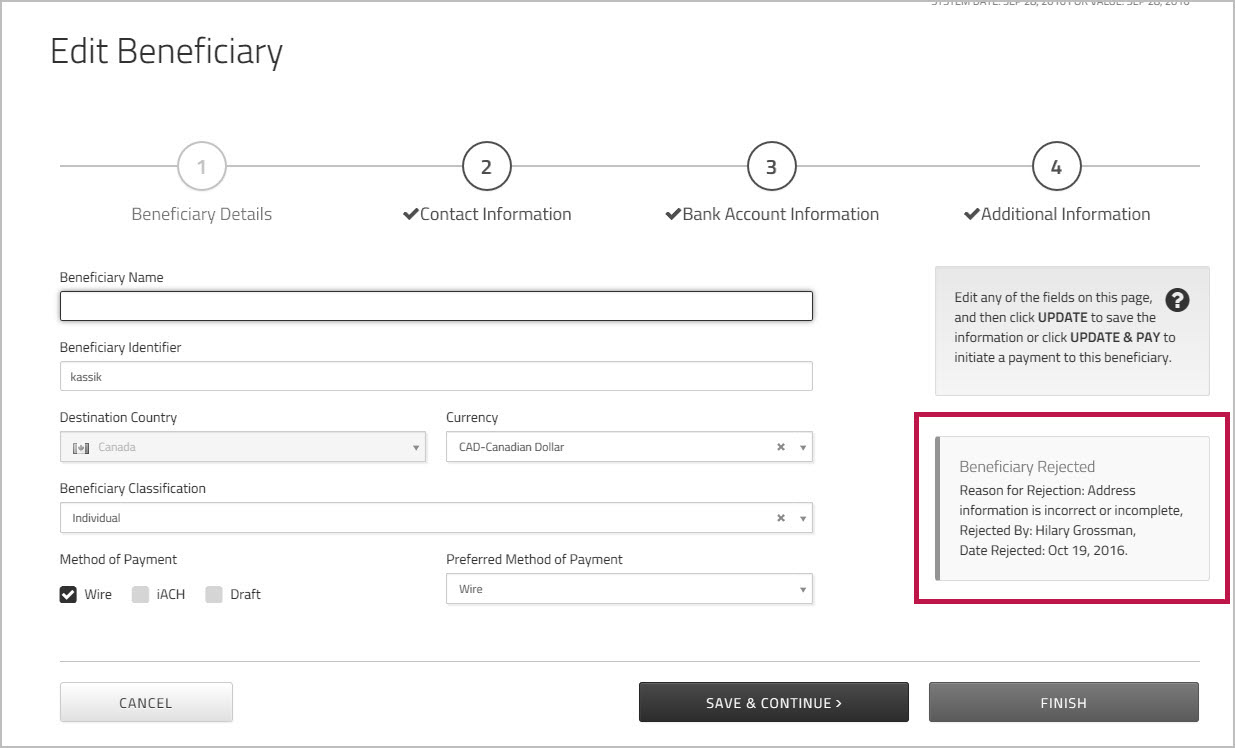Viewport: 1235px width, 748px height.
Task: Click the SAVE & CONTINUE button
Action: tap(773, 701)
